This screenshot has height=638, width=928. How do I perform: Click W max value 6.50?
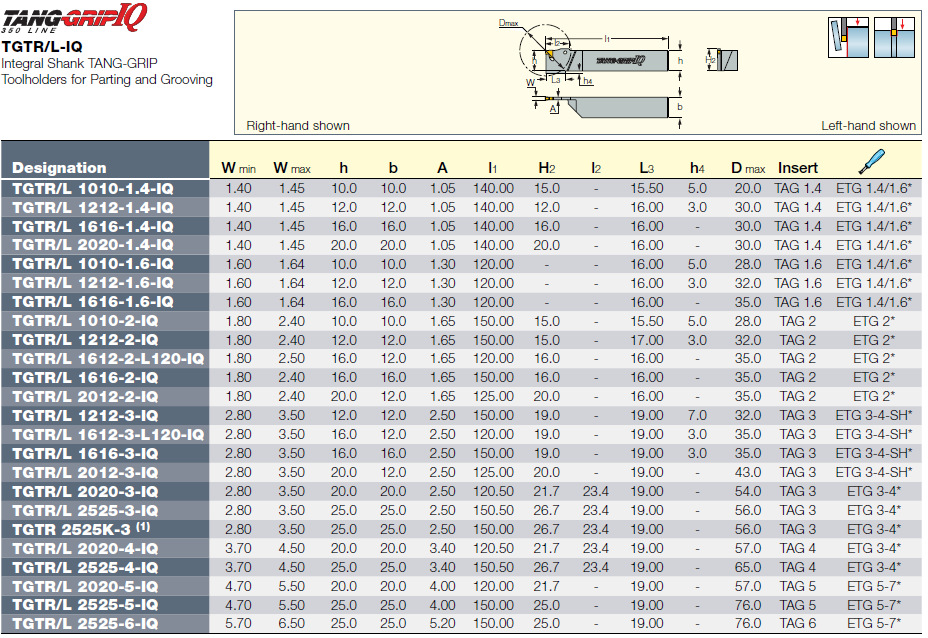292,623
